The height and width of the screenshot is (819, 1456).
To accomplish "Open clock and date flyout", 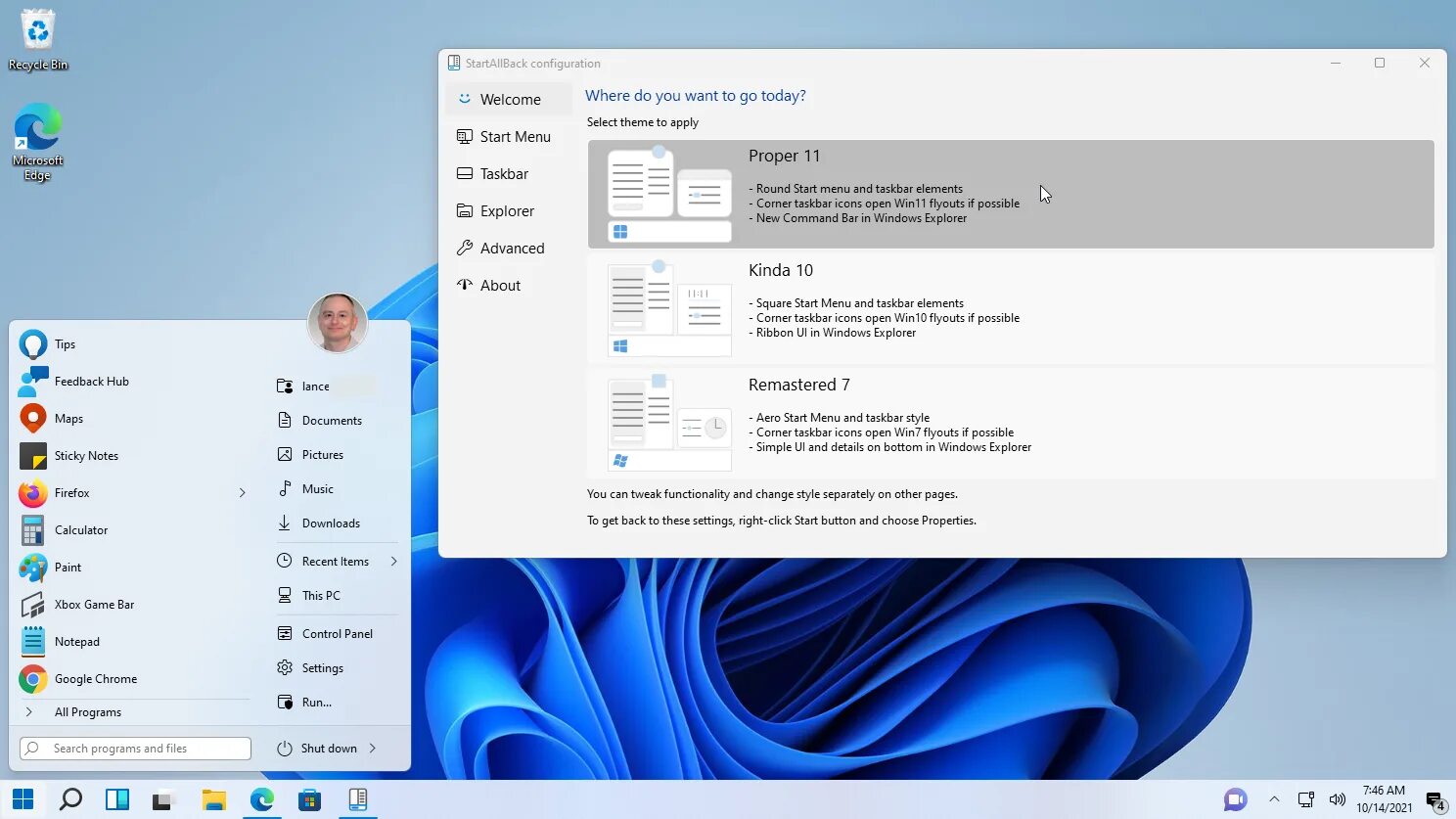I will click(1384, 799).
